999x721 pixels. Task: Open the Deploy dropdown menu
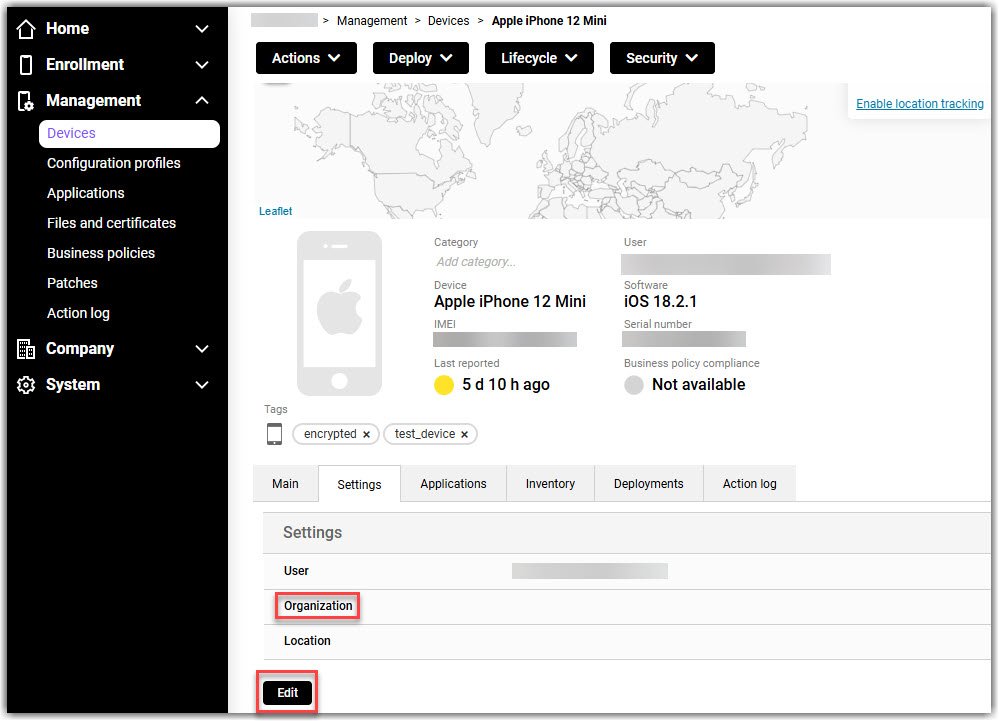pyautogui.click(x=421, y=58)
